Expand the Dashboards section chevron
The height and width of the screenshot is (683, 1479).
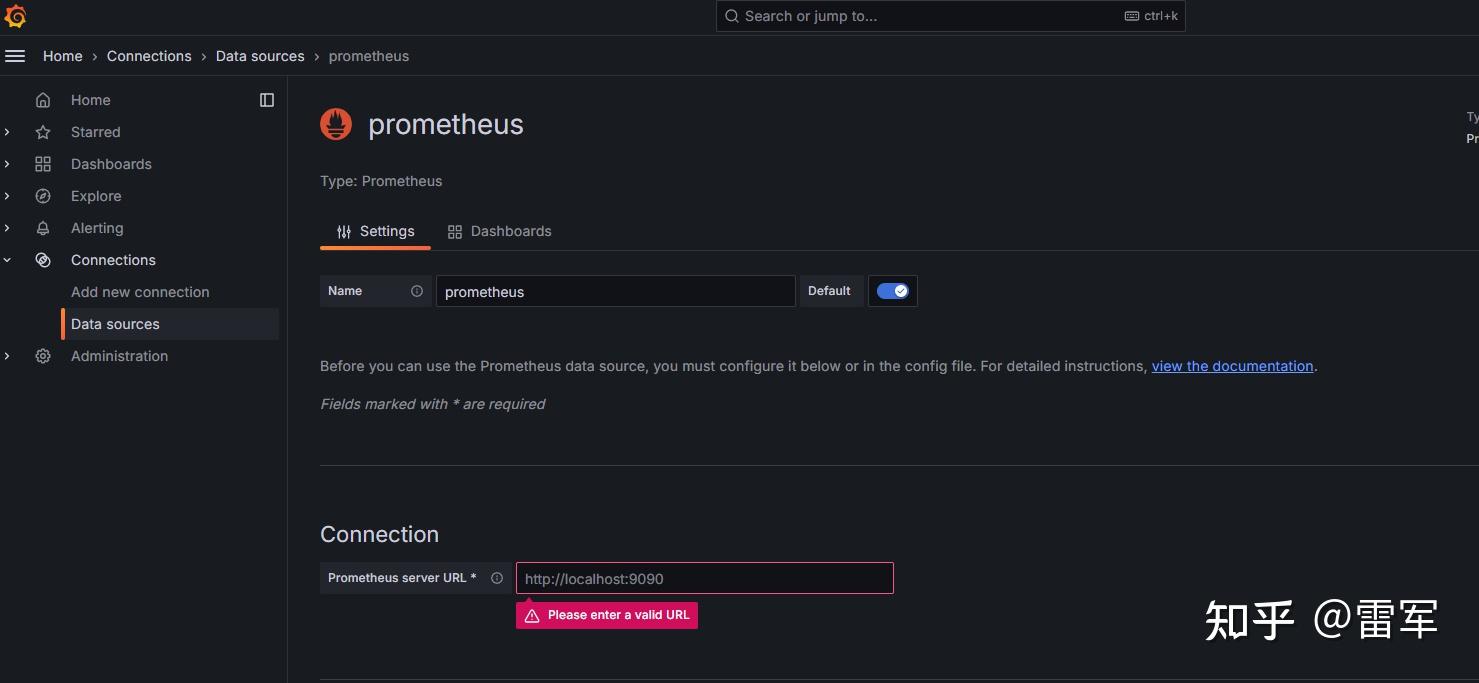tap(8, 164)
